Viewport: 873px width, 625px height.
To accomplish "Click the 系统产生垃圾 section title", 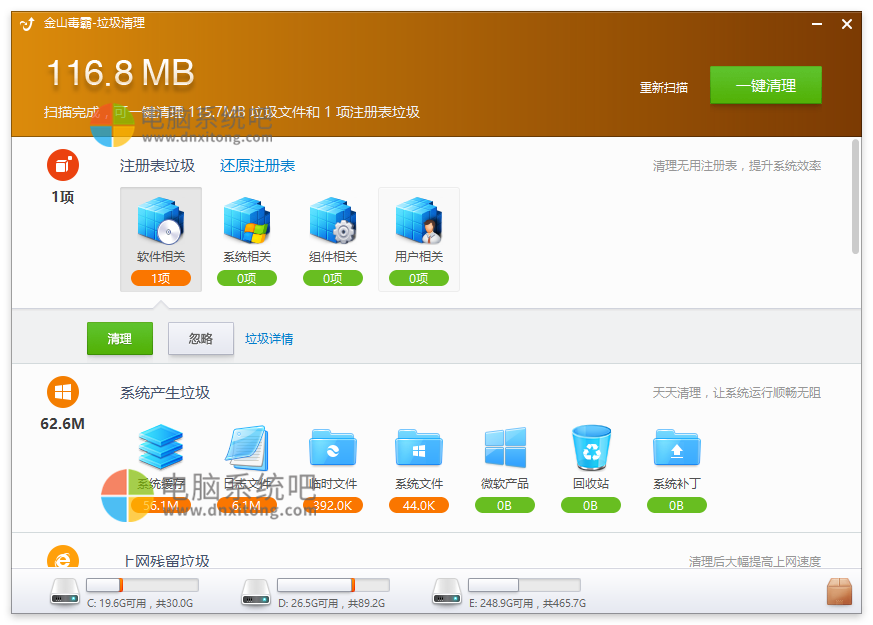I will pyautogui.click(x=165, y=392).
